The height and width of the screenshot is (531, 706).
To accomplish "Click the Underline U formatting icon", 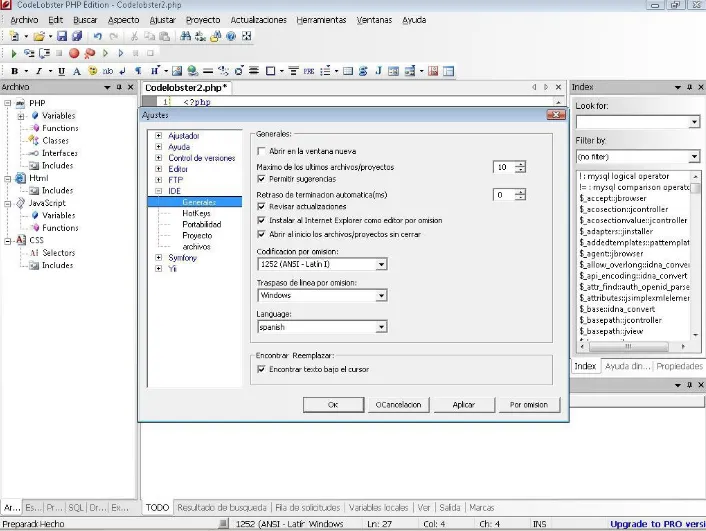I will (61, 71).
